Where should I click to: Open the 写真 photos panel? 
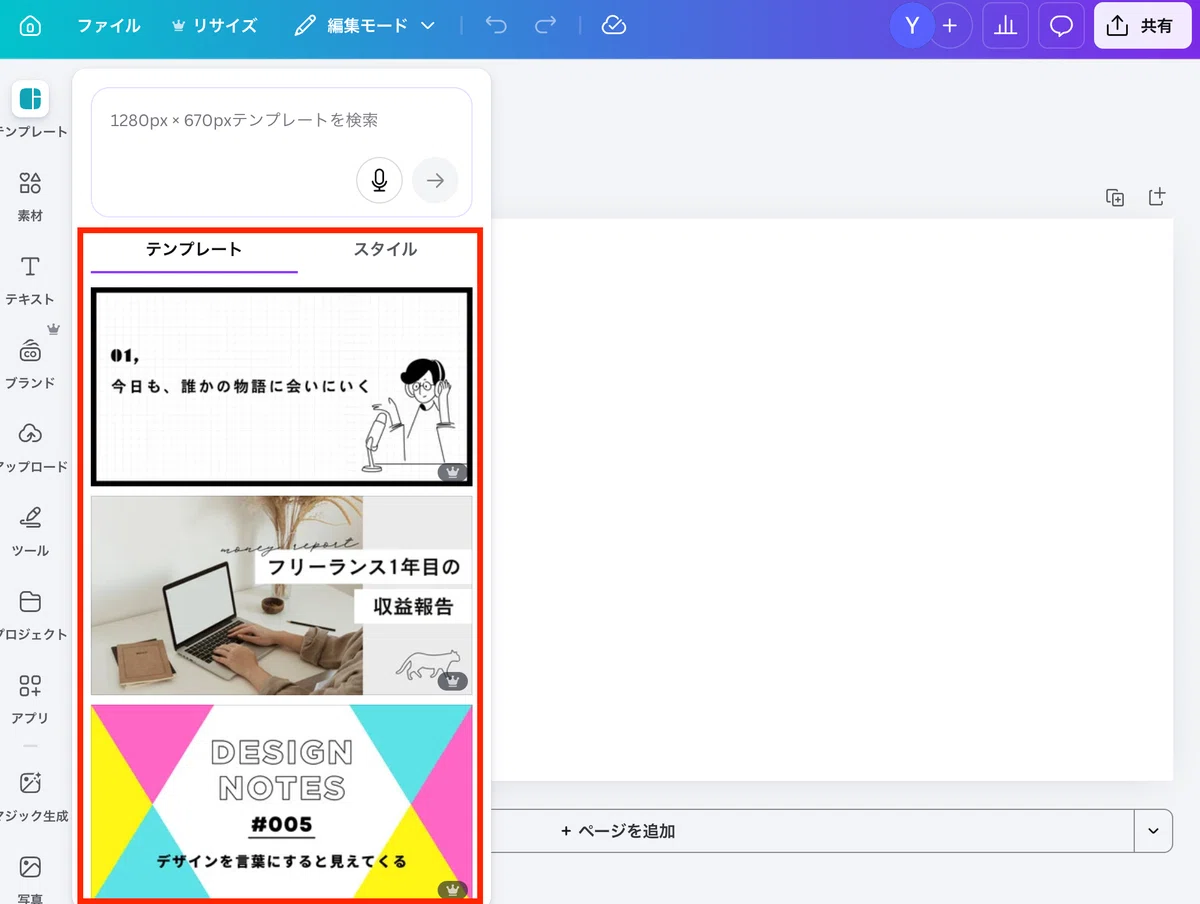coord(31,877)
